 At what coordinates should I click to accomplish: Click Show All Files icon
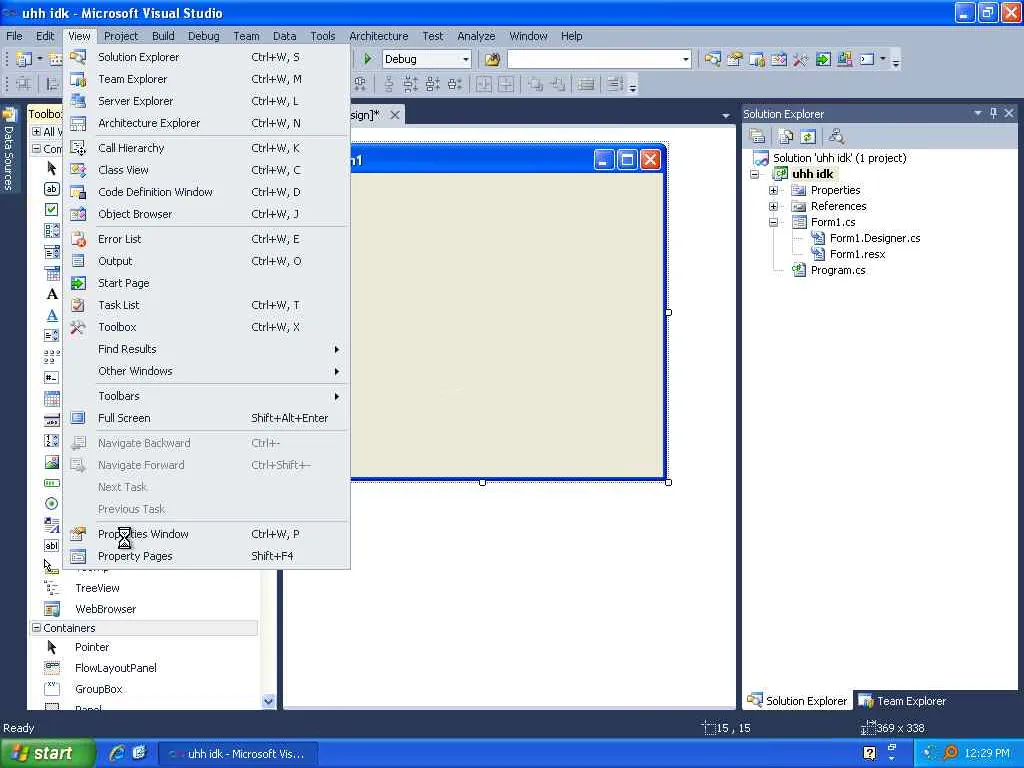[786, 136]
